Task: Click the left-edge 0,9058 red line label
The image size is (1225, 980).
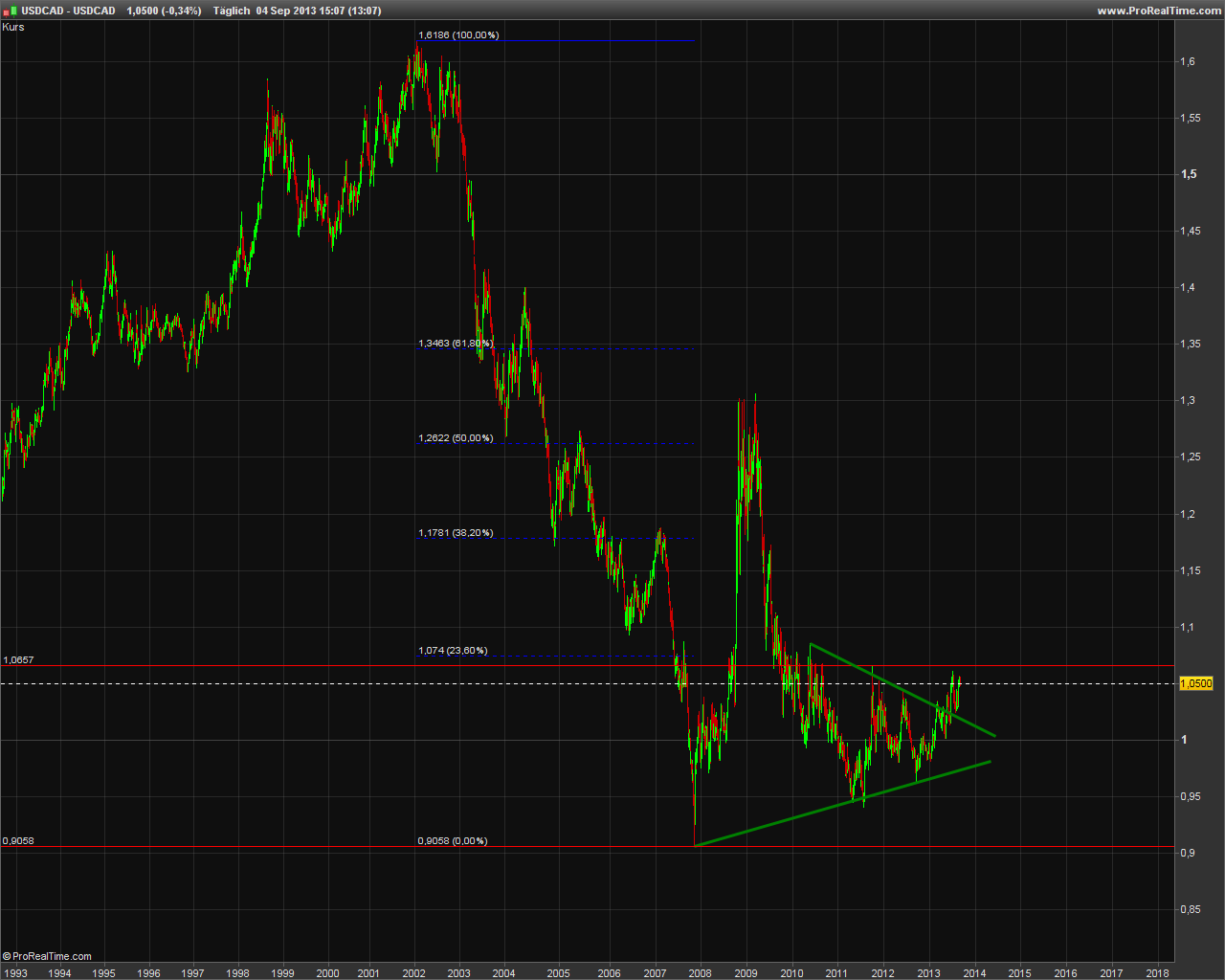Action: pyautogui.click(x=18, y=840)
